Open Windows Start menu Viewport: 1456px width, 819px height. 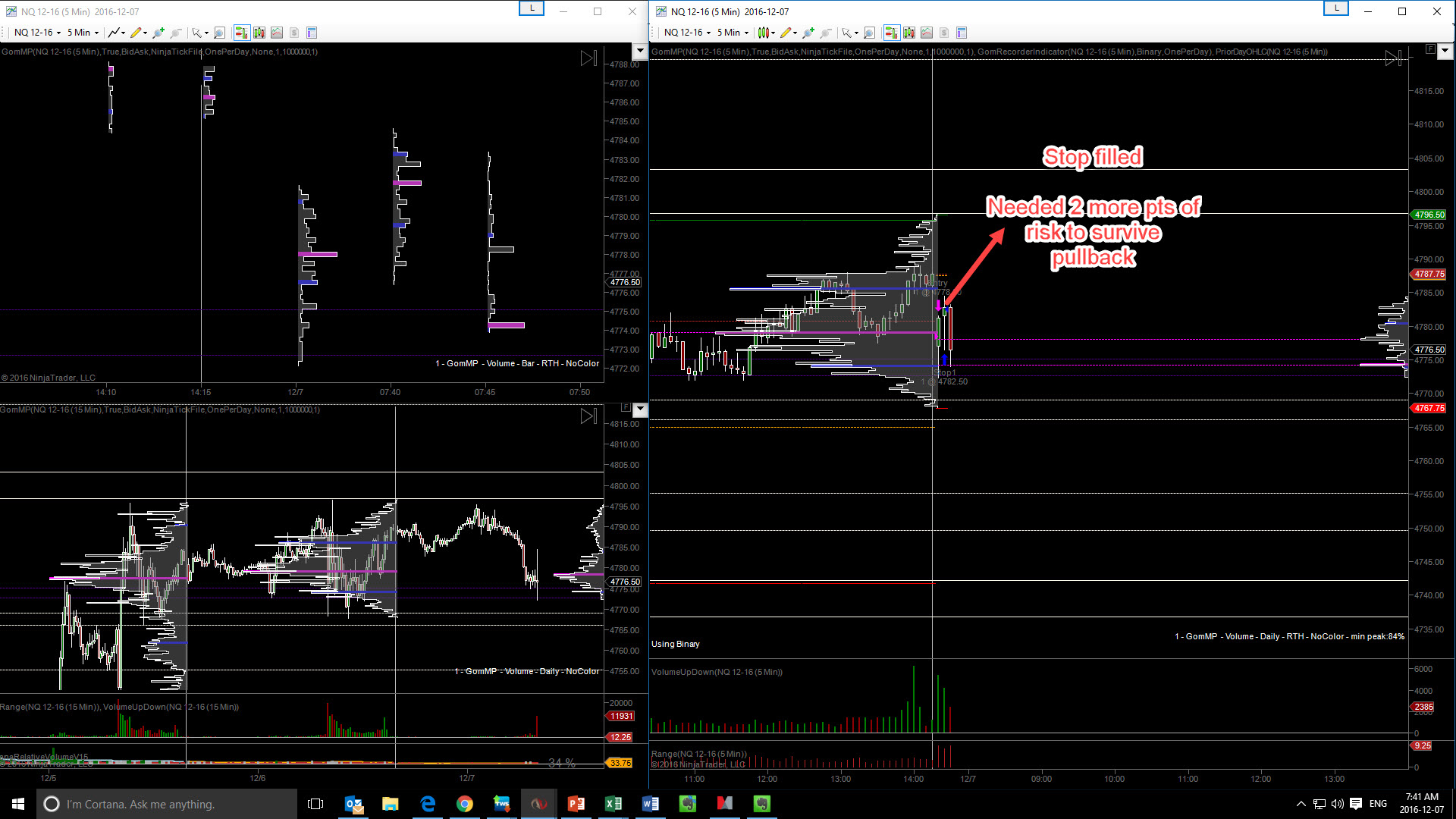click(x=18, y=804)
